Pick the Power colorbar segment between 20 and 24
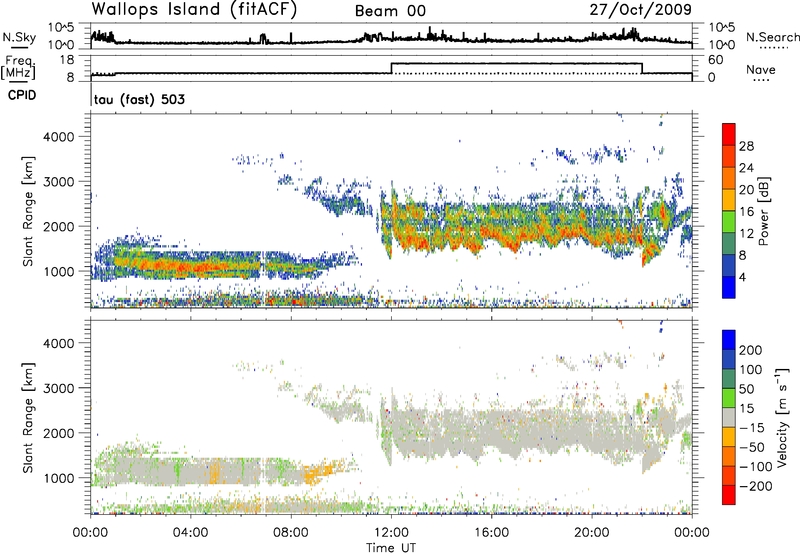This screenshot has width=800, height=554. point(729,179)
